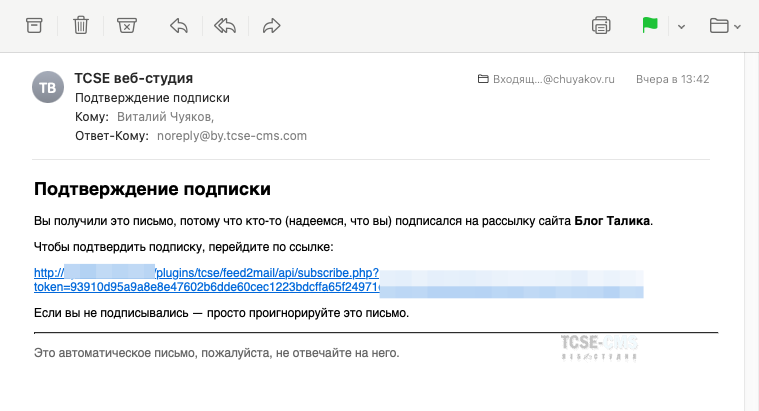This screenshot has width=759, height=411.
Task: Delete the email with the trash icon
Action: tap(81, 25)
